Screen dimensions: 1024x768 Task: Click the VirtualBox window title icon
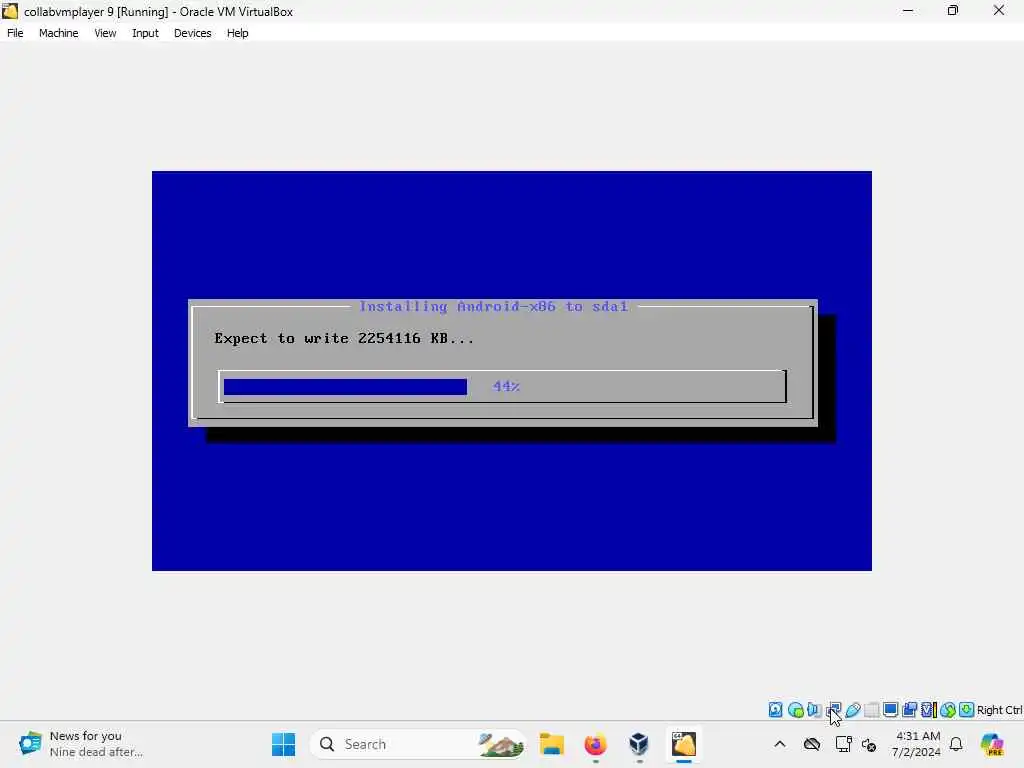pos(10,11)
